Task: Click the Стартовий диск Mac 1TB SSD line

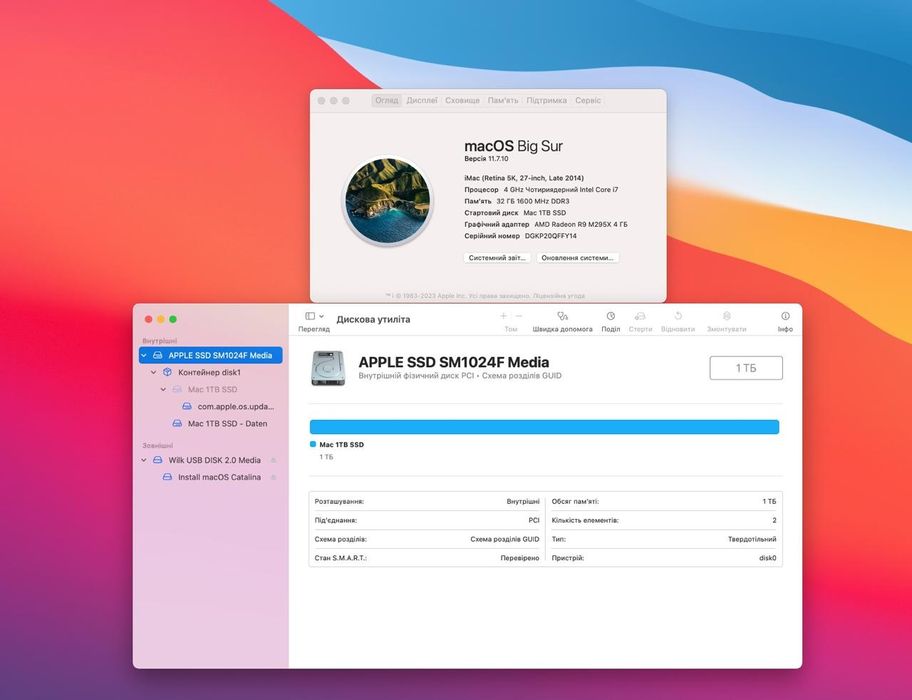Action: click(515, 213)
